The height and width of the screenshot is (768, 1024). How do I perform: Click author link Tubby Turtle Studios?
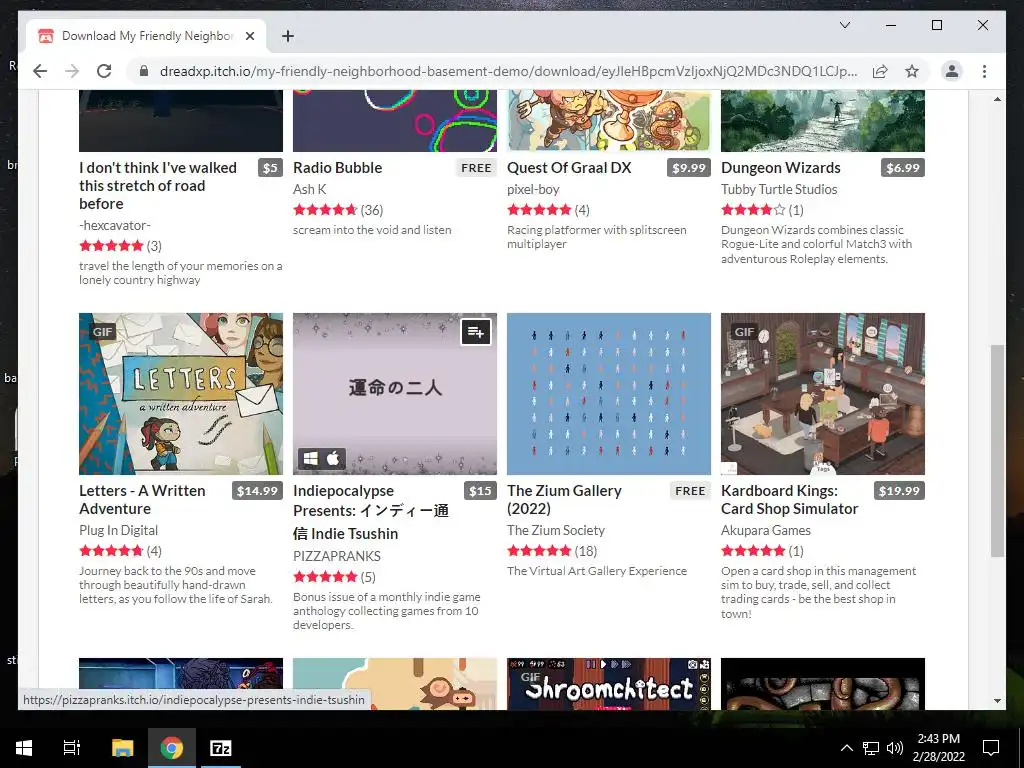[x=779, y=189]
